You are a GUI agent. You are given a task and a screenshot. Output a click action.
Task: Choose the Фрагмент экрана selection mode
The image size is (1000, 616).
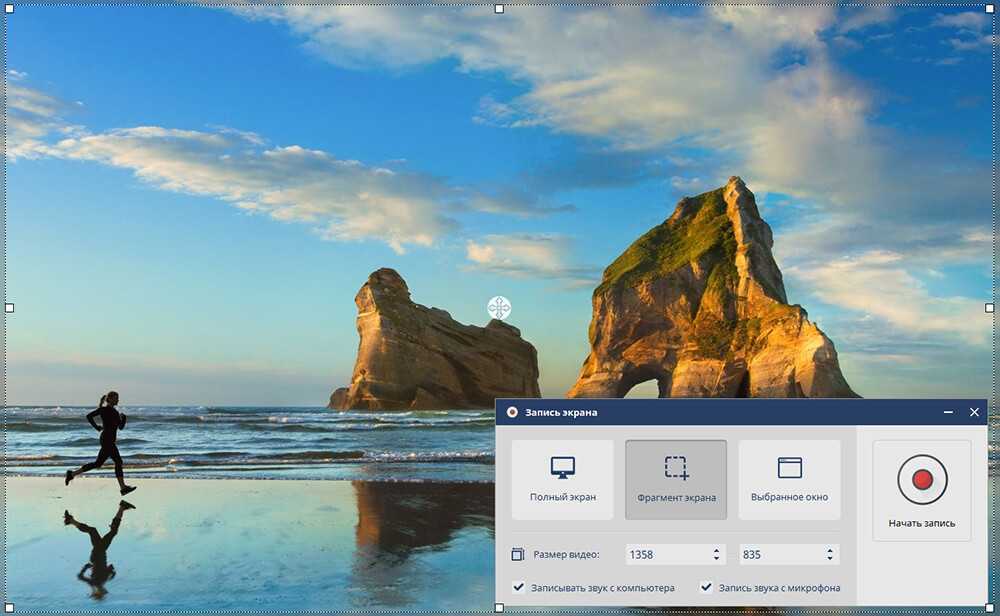click(676, 479)
